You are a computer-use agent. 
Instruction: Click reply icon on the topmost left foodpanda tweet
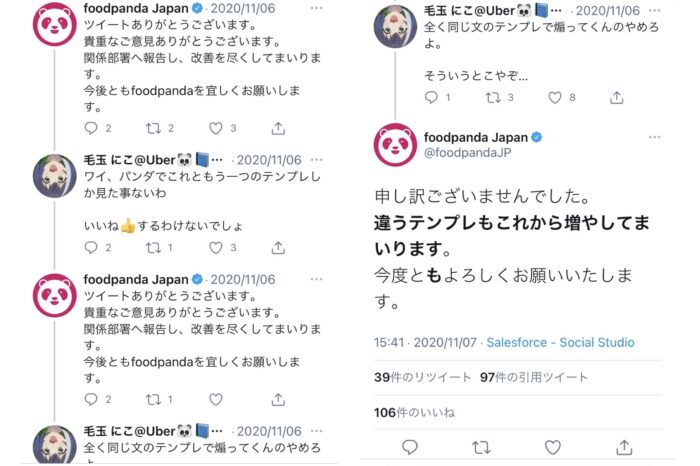coord(91,128)
